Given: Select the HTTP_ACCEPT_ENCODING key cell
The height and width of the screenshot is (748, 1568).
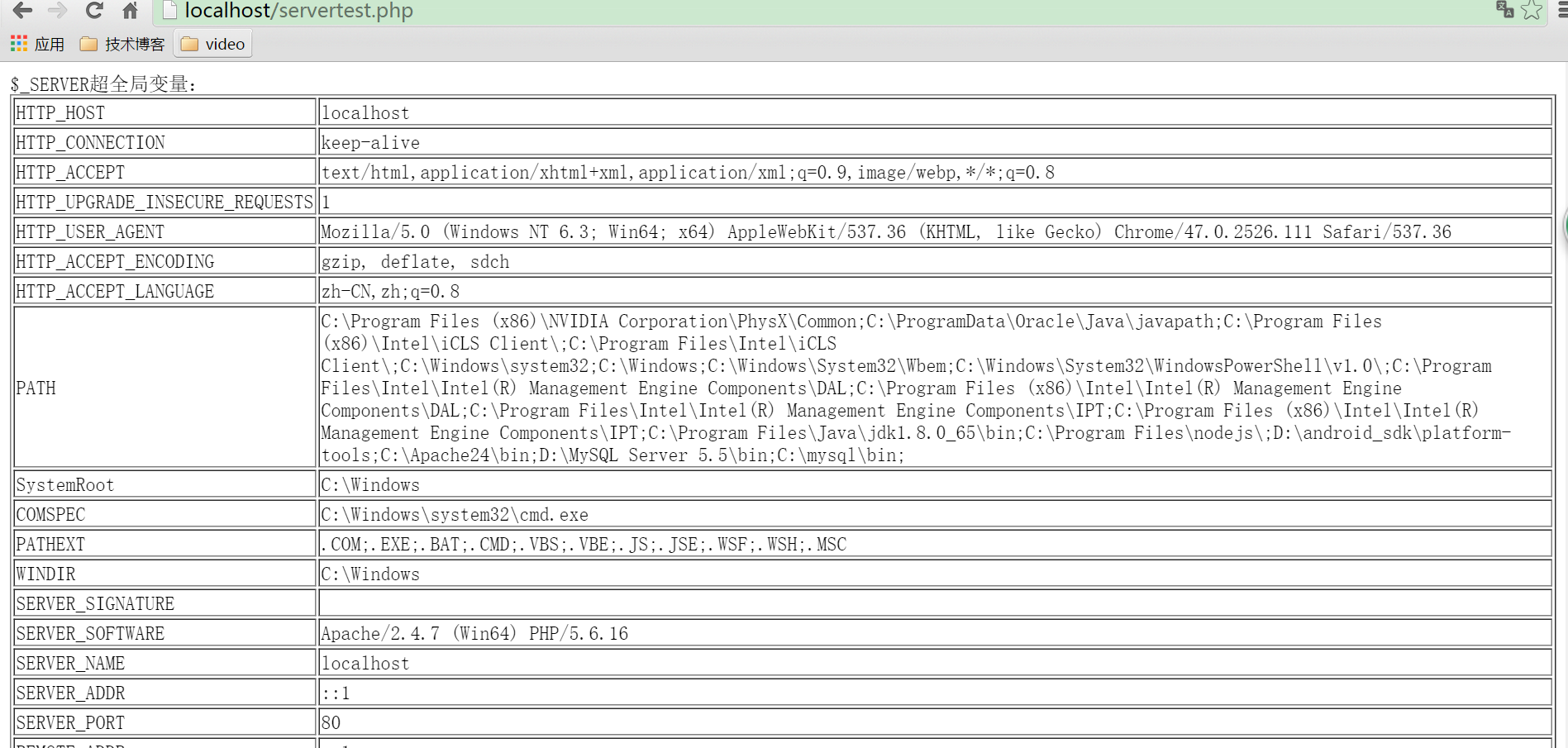Looking at the screenshot, I should (164, 261).
